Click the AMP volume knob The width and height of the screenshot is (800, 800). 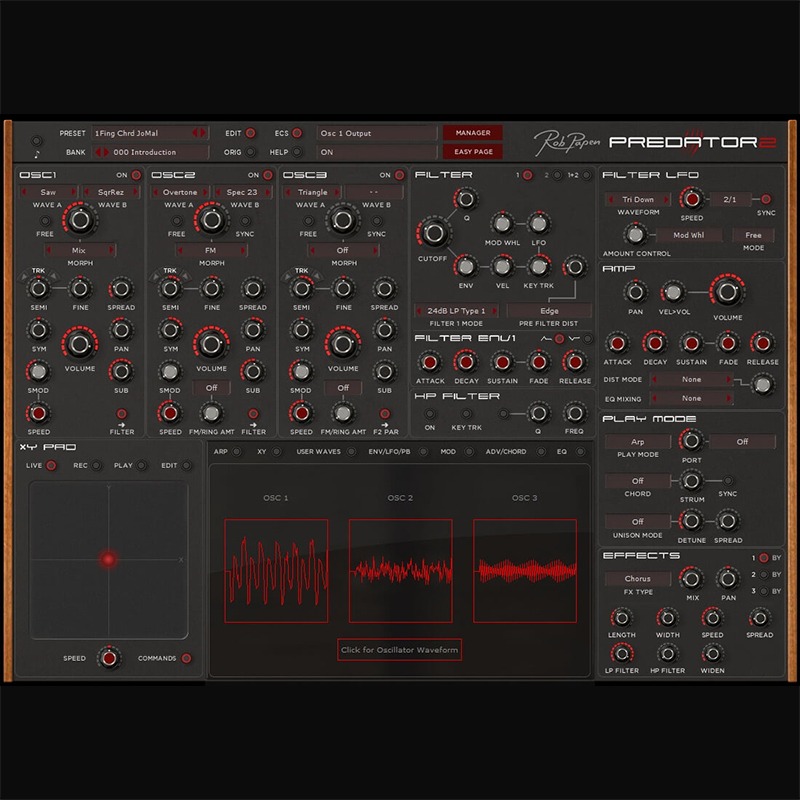point(727,292)
